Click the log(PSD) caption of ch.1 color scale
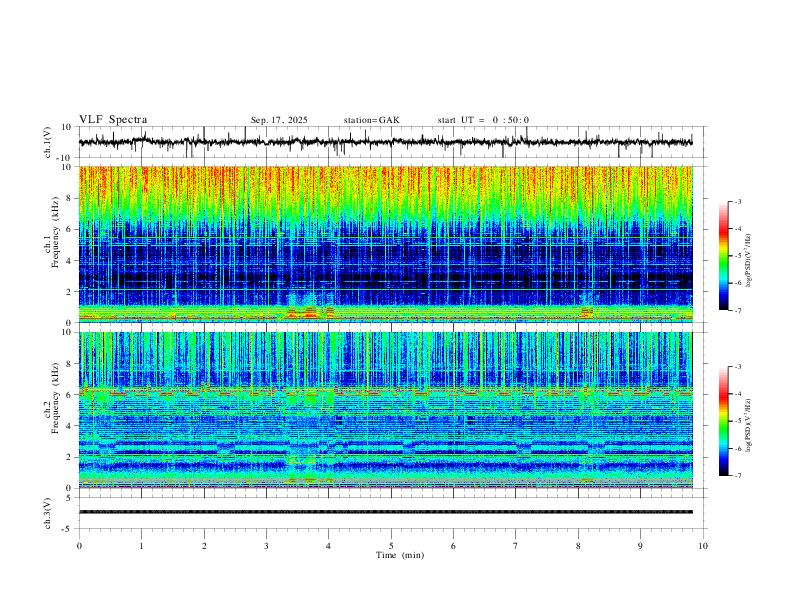The image size is (792, 612). (749, 260)
